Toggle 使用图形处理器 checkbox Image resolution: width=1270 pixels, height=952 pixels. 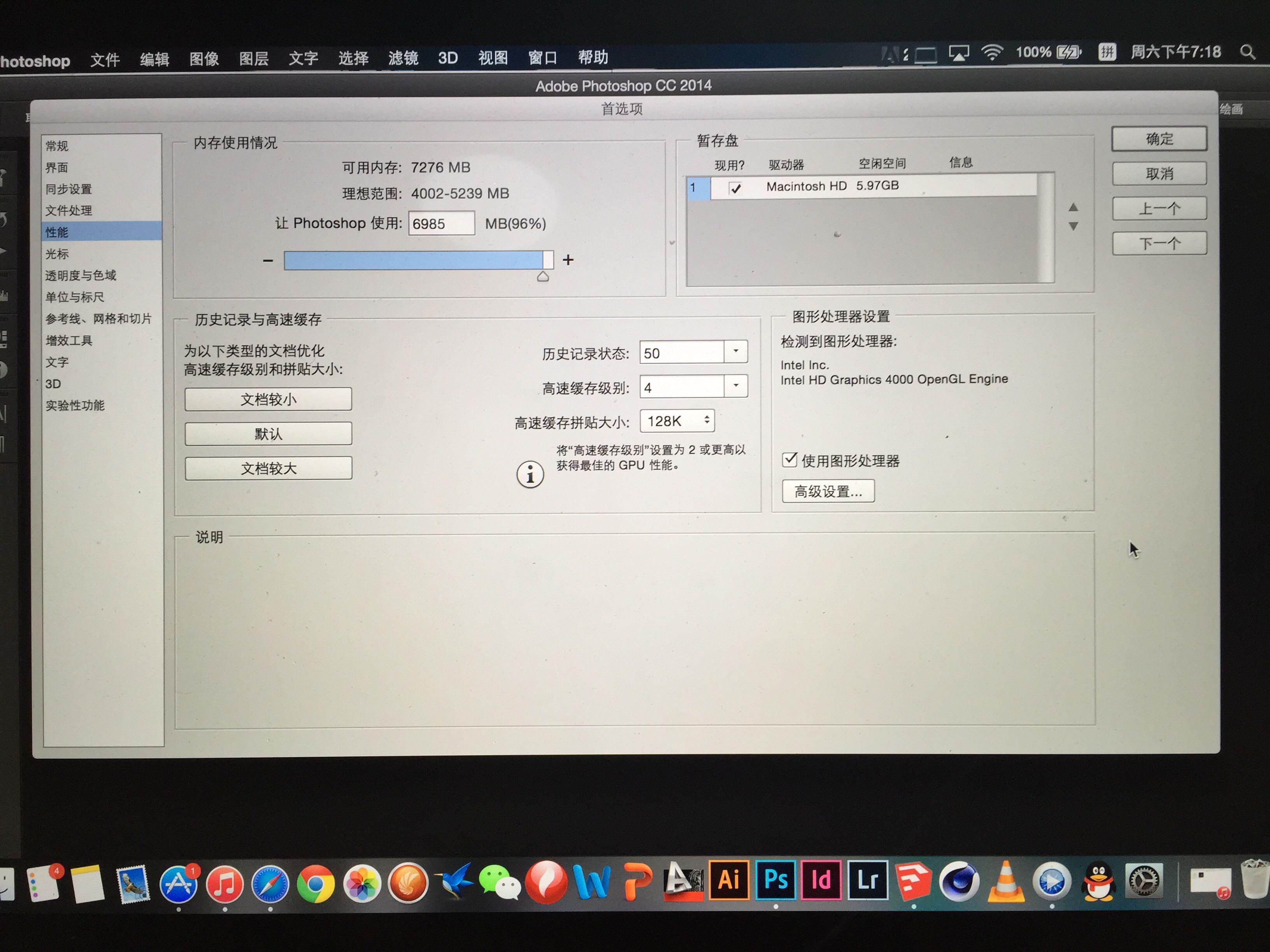pyautogui.click(x=789, y=460)
